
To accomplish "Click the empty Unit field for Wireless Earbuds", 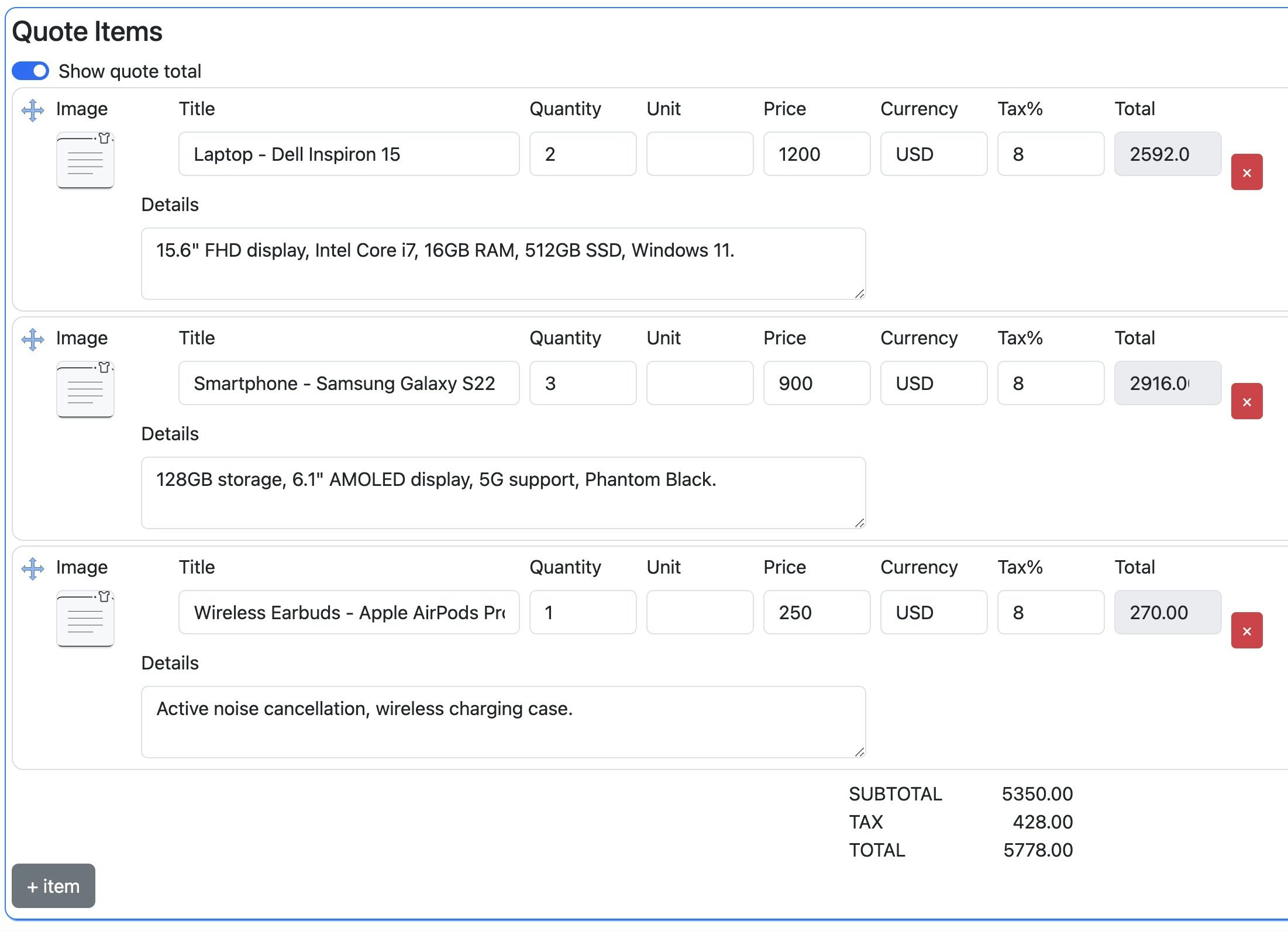I will [x=700, y=613].
